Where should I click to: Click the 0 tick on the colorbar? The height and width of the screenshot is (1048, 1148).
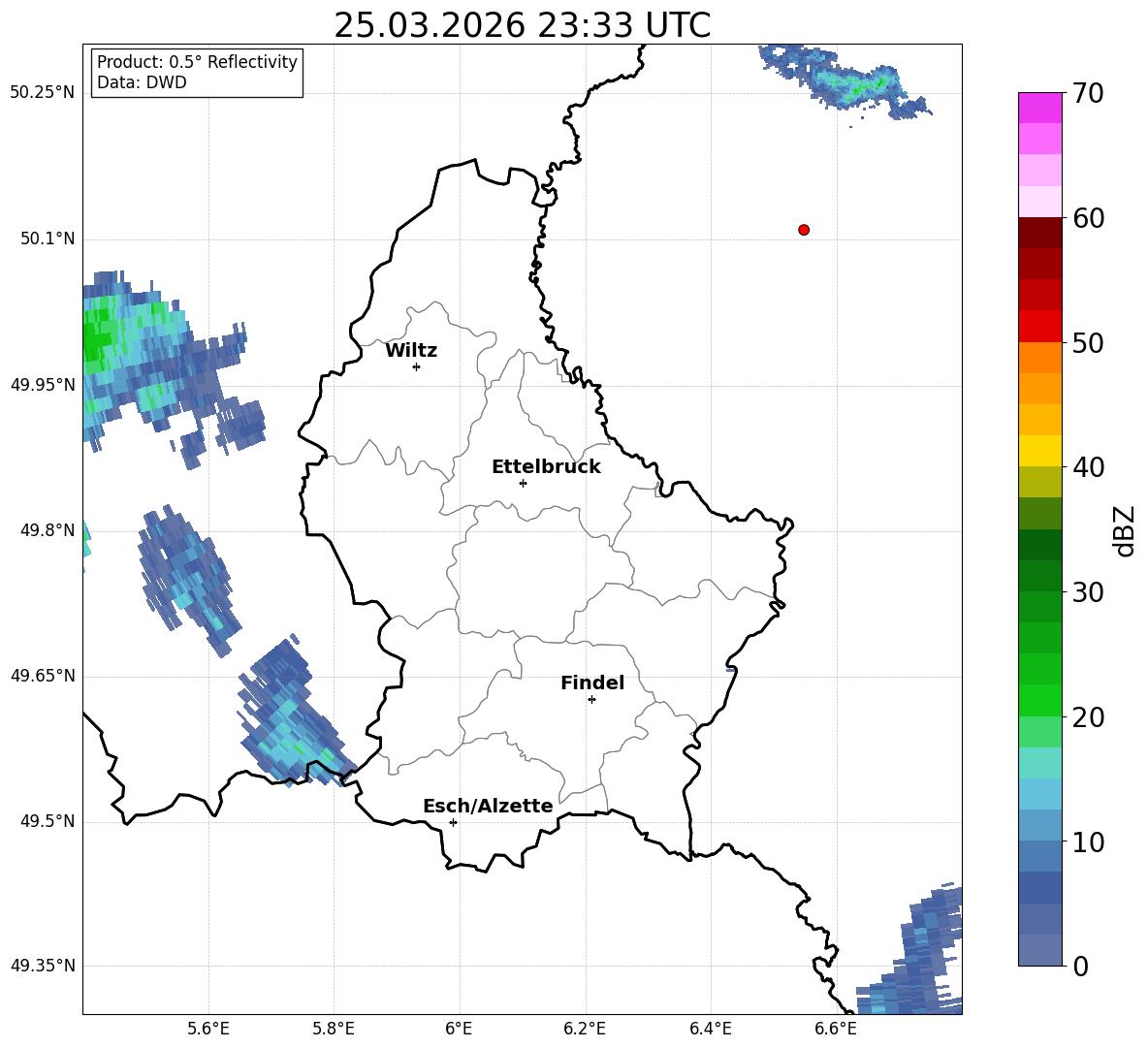1080,967
